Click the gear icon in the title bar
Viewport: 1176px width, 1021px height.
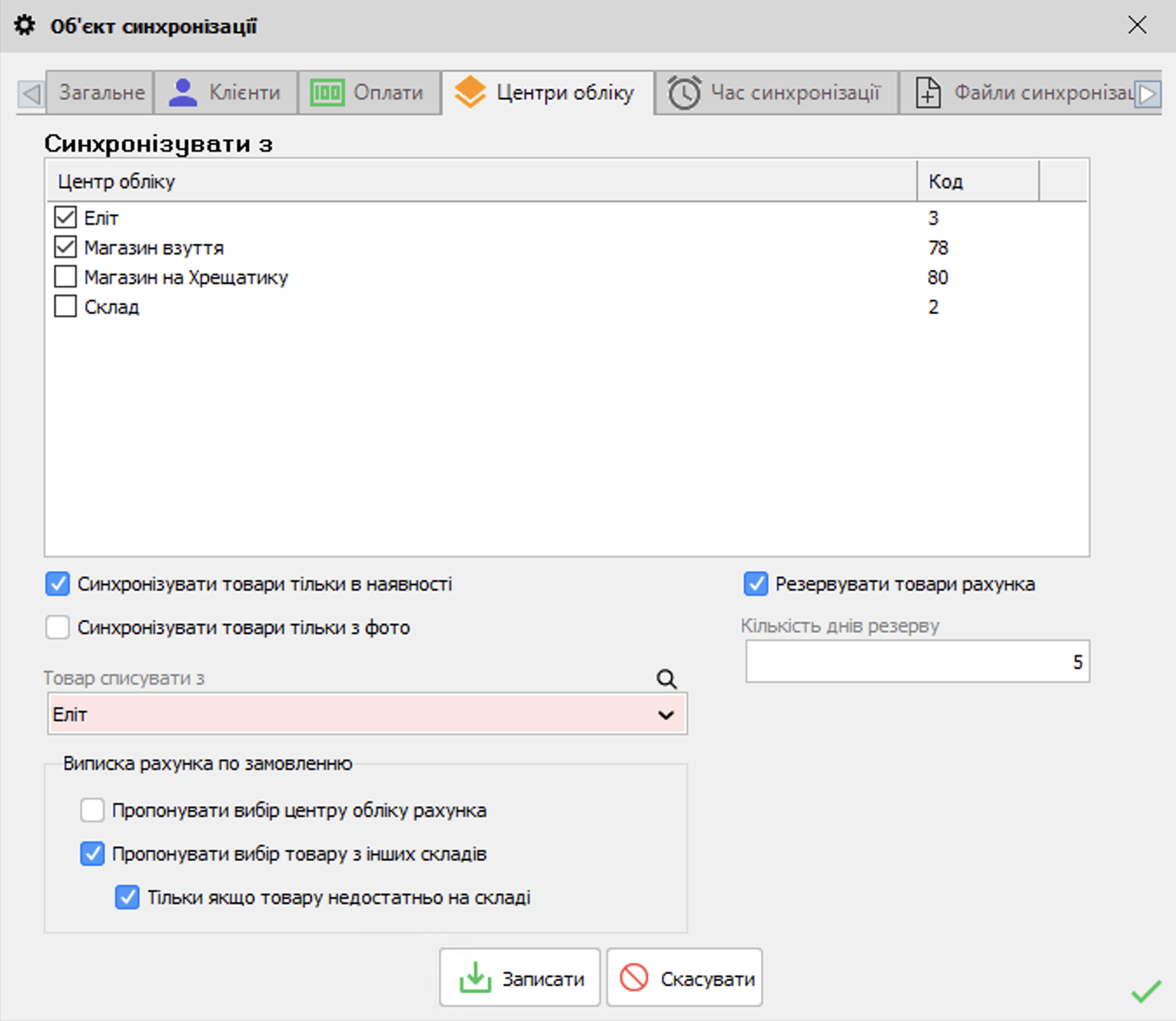(x=25, y=25)
